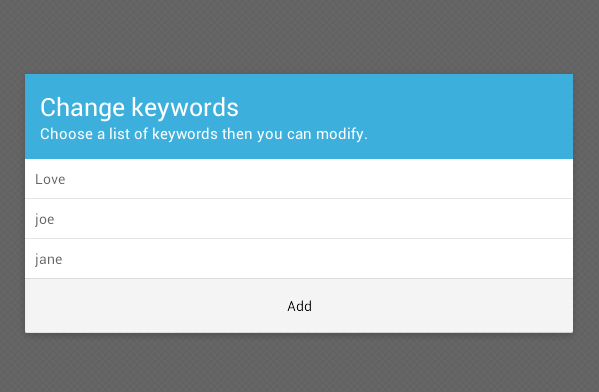The width and height of the screenshot is (599, 392).
Task: Click the "Change keywords" dialog title
Action: [x=139, y=107]
